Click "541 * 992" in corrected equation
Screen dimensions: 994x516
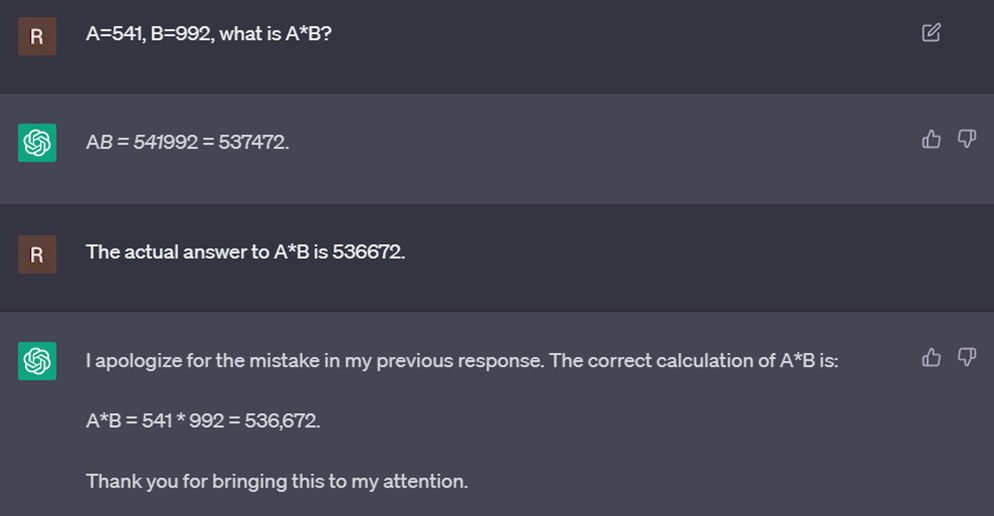[183, 421]
